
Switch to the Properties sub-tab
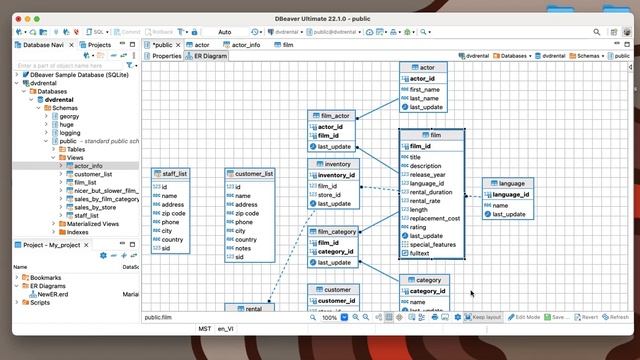(163, 56)
